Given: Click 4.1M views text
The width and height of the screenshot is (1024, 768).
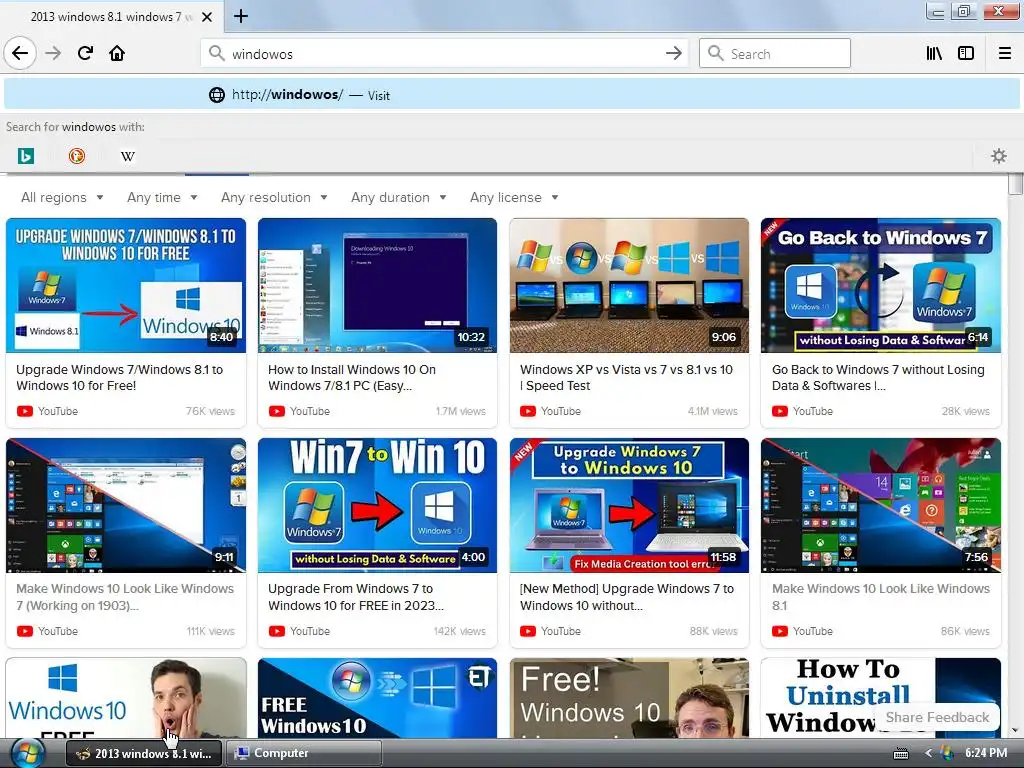Looking at the screenshot, I should [x=712, y=411].
